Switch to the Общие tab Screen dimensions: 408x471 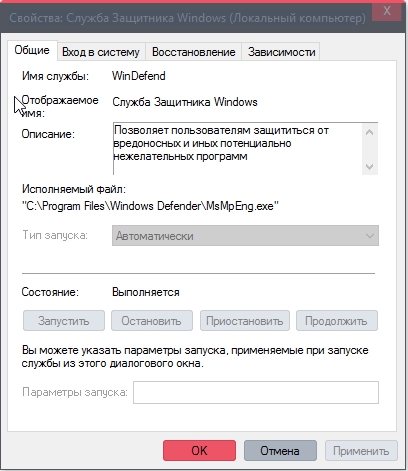[x=32, y=50]
